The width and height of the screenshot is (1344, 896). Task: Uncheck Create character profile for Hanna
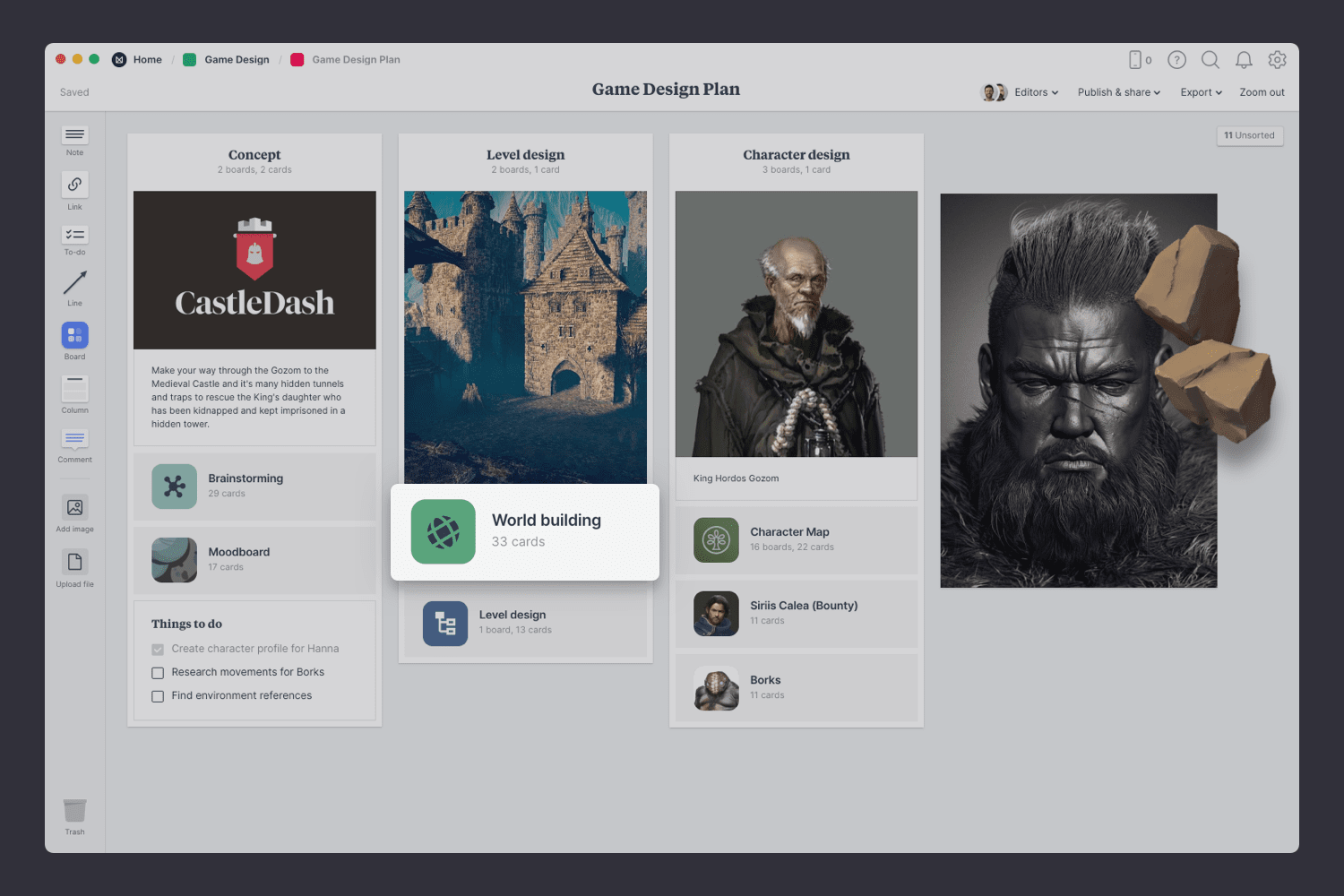click(x=158, y=649)
